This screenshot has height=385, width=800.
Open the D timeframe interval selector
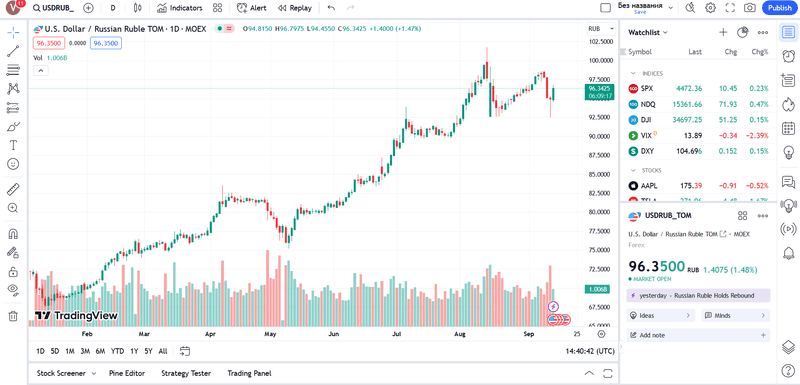tap(113, 8)
